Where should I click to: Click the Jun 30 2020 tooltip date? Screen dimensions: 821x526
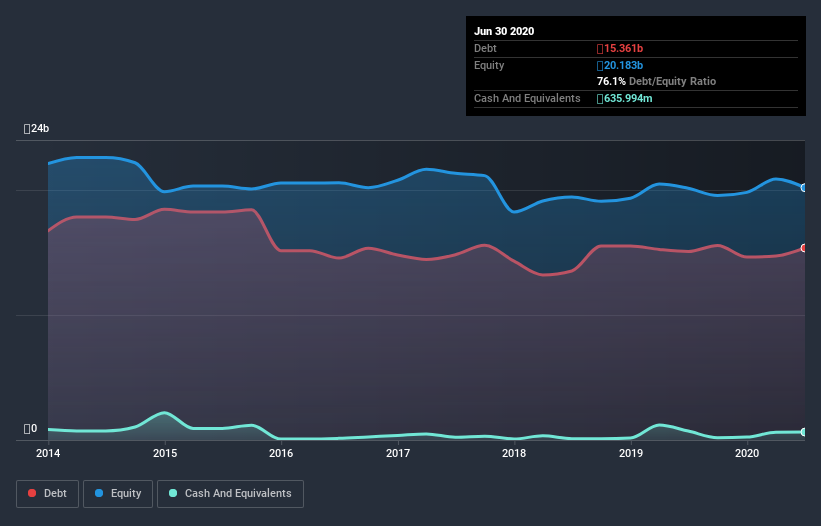pos(504,31)
